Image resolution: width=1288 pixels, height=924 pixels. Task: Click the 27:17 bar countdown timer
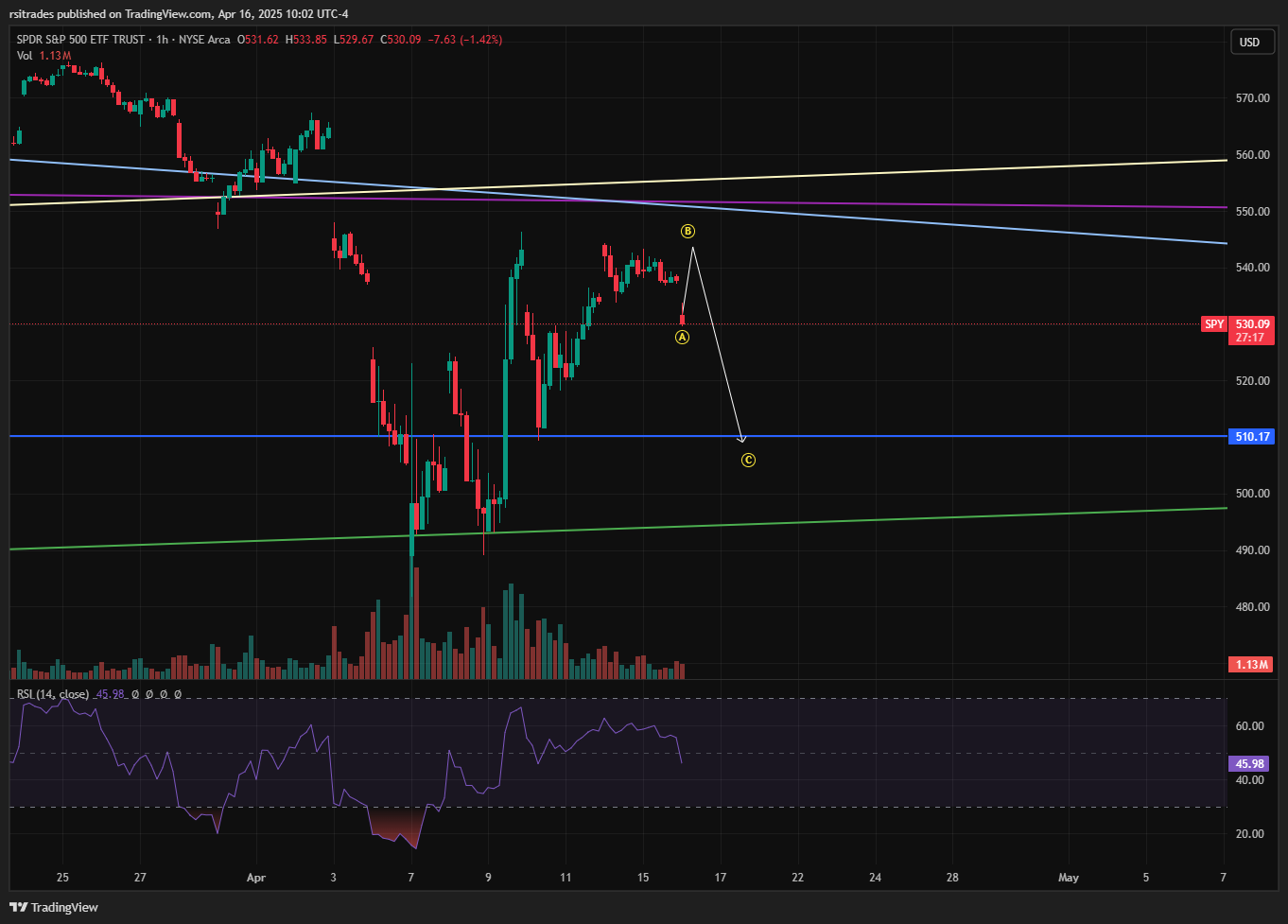click(1250, 338)
